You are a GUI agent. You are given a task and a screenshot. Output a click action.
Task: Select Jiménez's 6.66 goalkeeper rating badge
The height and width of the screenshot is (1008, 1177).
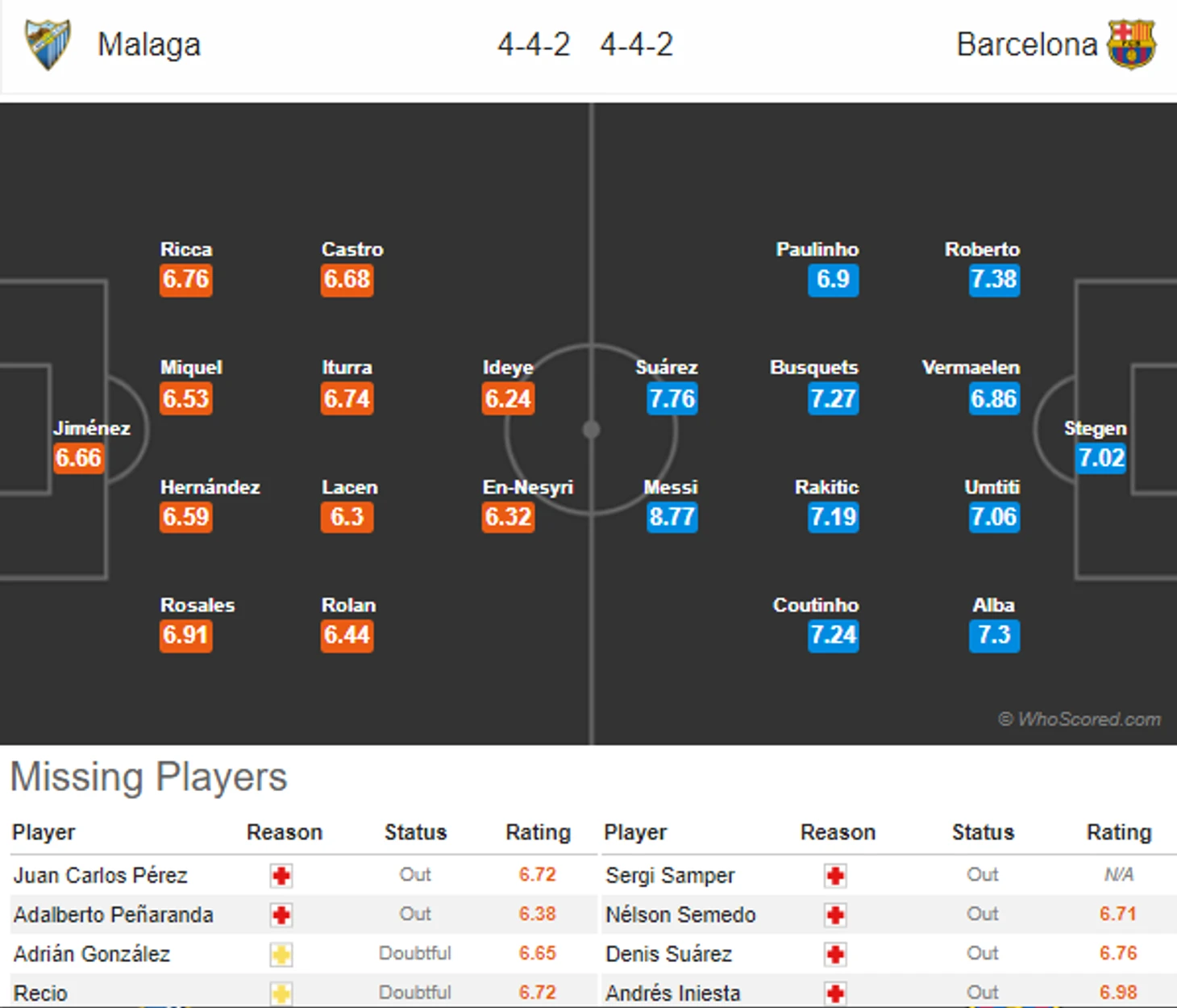(x=78, y=458)
